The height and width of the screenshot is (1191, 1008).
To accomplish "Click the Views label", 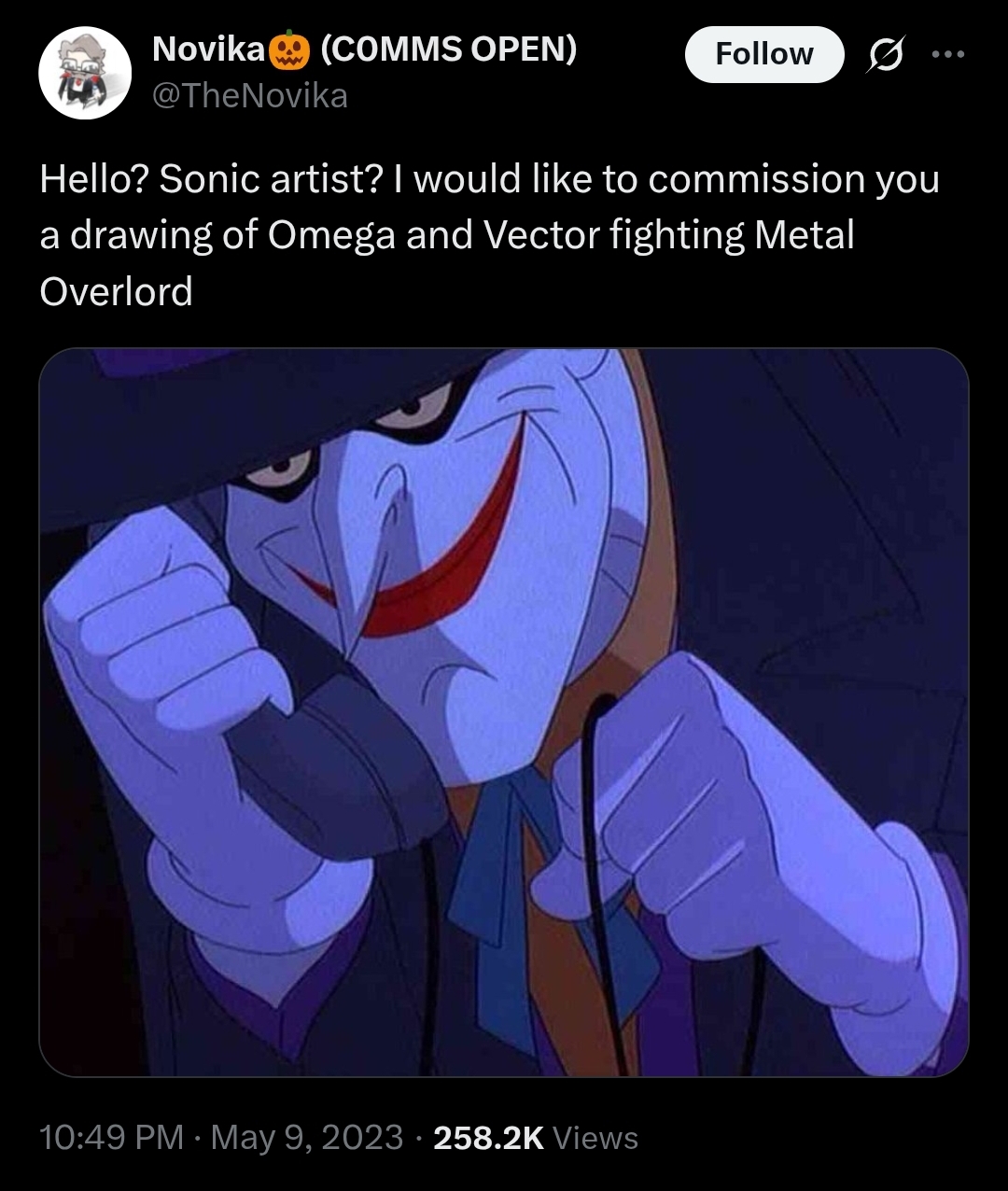I will click(595, 1137).
